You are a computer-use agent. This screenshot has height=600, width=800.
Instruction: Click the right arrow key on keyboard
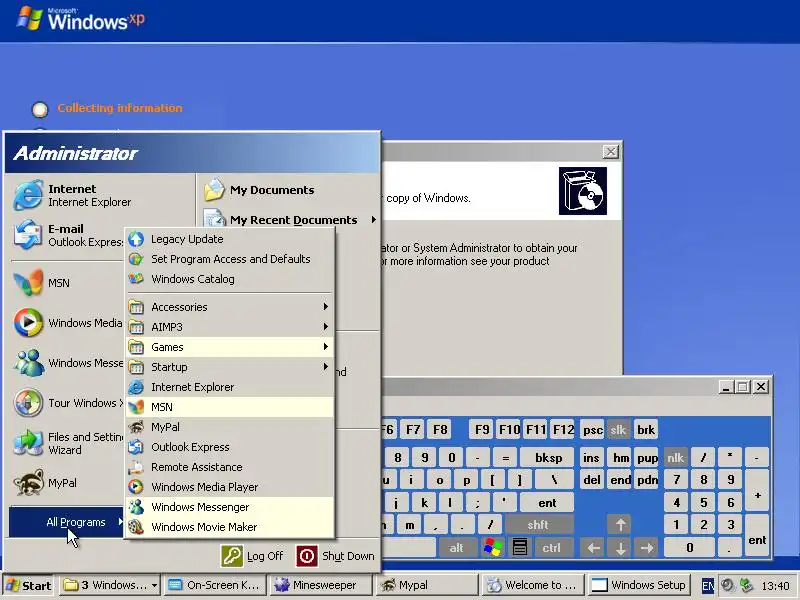(x=646, y=547)
